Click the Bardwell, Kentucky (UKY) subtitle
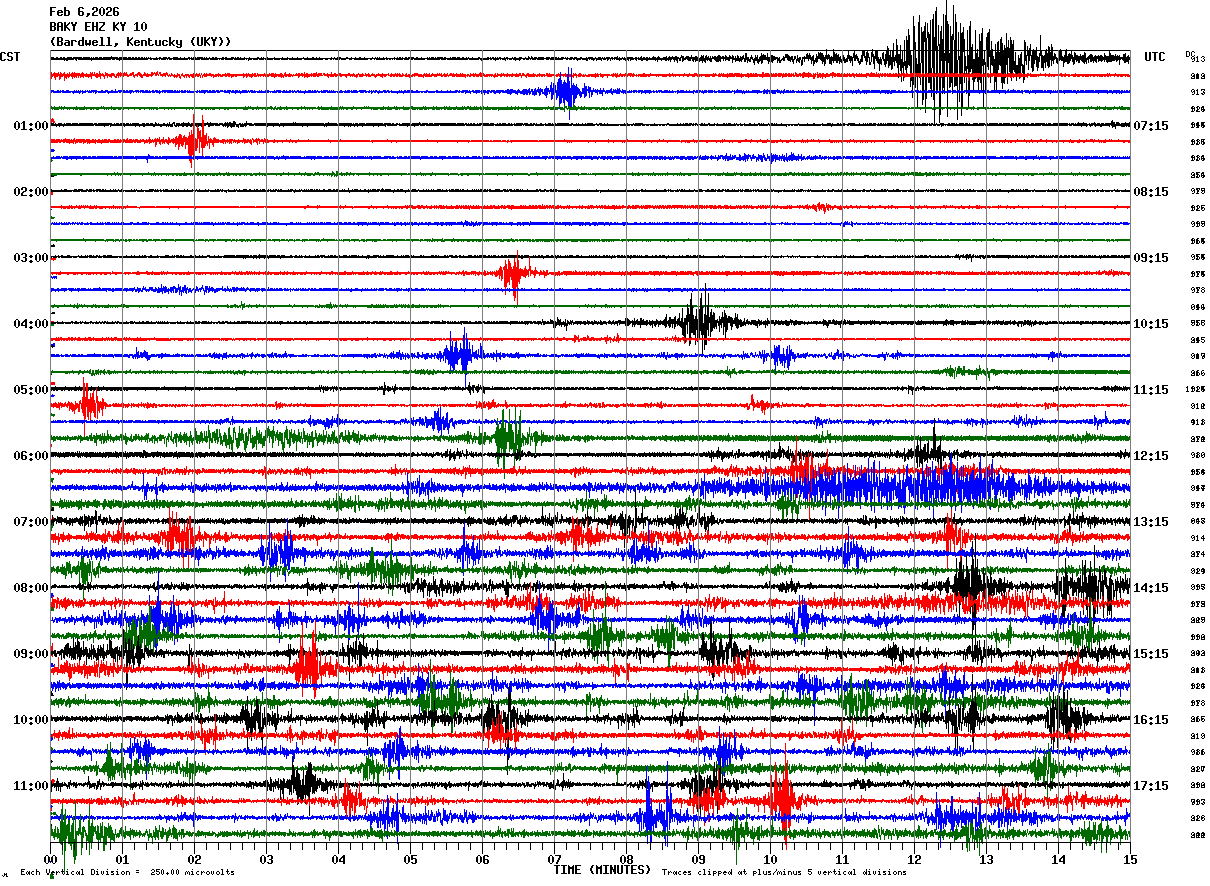This screenshot has height=886, width=1210. (x=141, y=42)
